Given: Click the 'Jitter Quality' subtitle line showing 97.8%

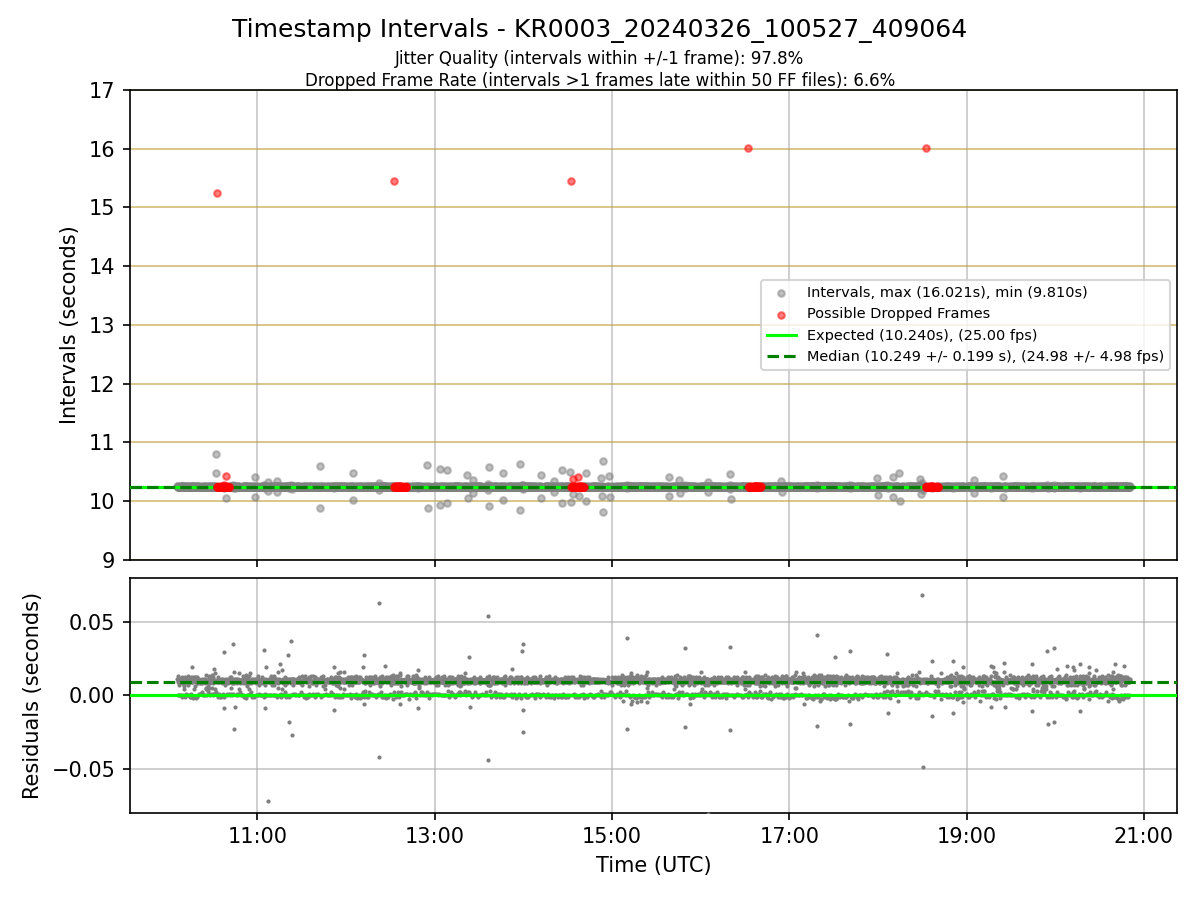Looking at the screenshot, I should coord(599,58).
